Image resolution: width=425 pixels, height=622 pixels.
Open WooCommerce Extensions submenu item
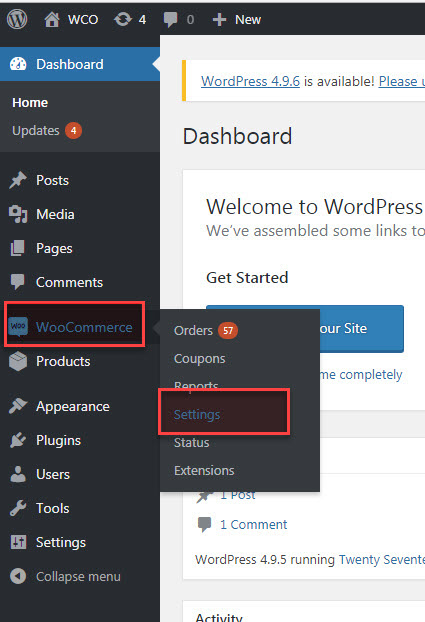204,471
